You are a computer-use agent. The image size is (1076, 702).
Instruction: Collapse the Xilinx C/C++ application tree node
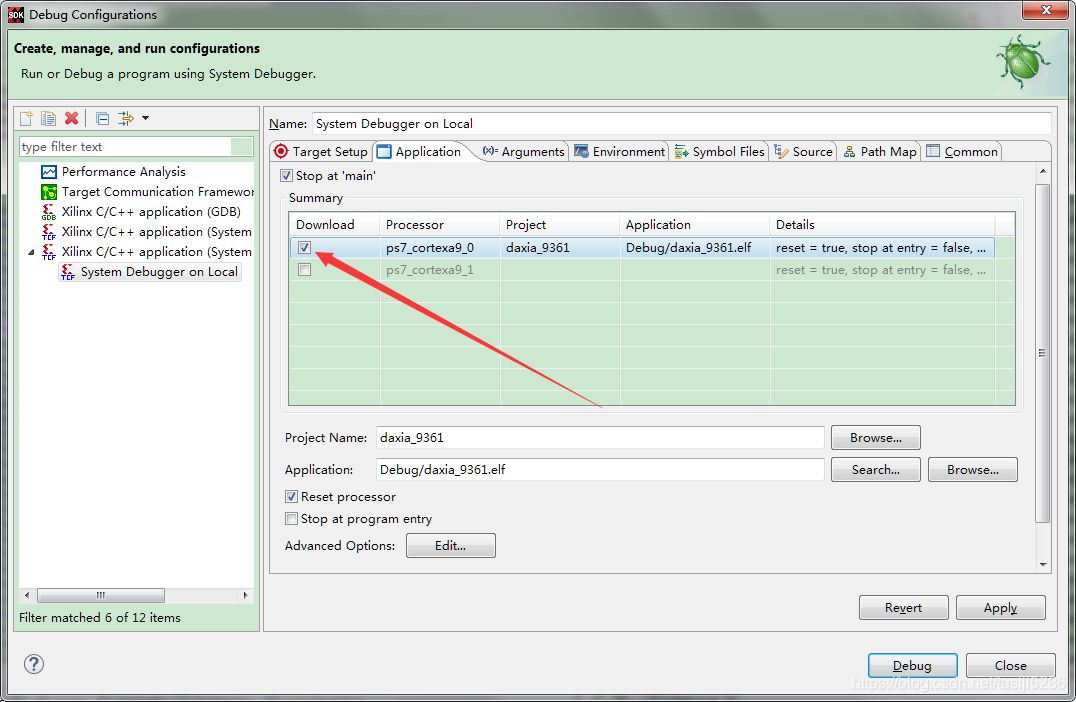pos(31,252)
